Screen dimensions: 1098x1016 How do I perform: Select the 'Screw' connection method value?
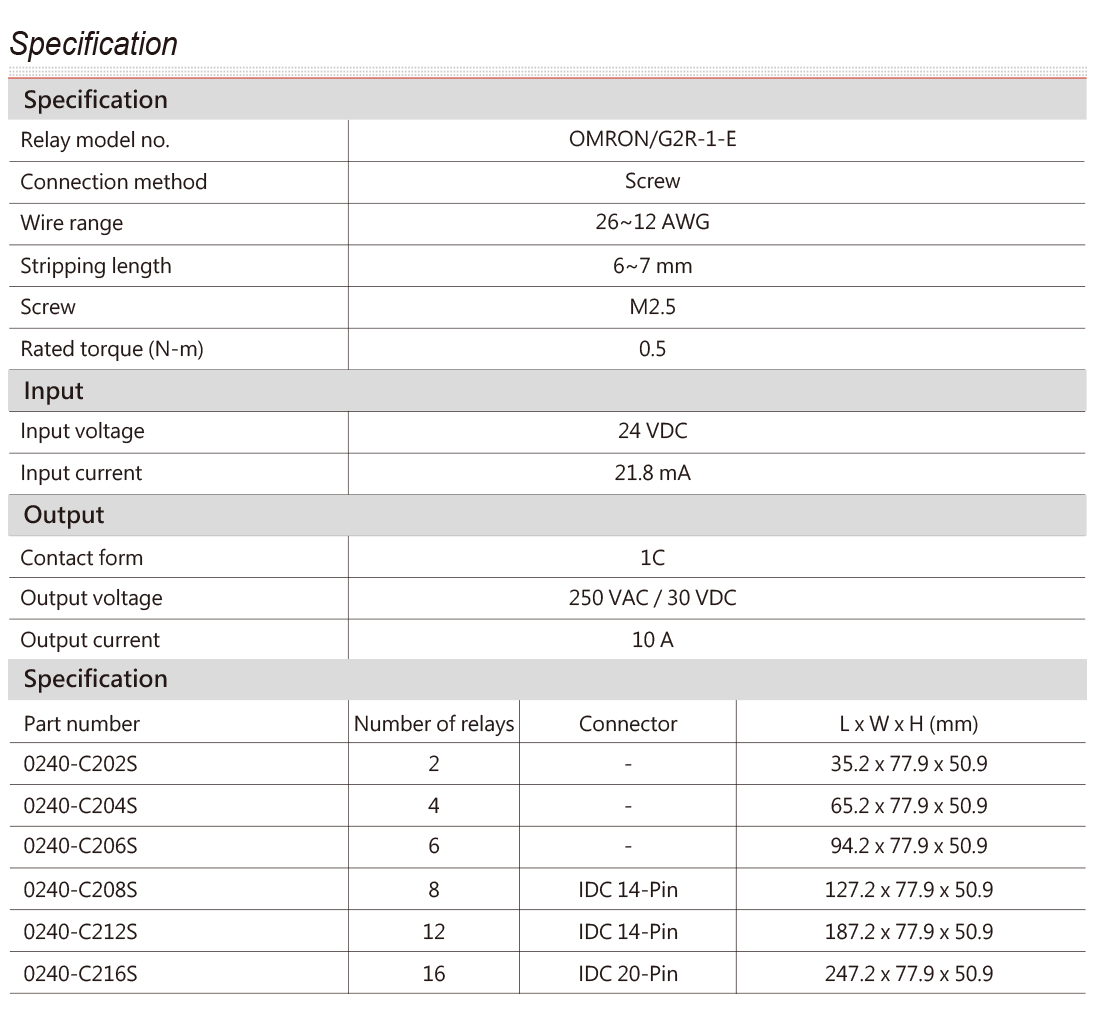(x=652, y=181)
